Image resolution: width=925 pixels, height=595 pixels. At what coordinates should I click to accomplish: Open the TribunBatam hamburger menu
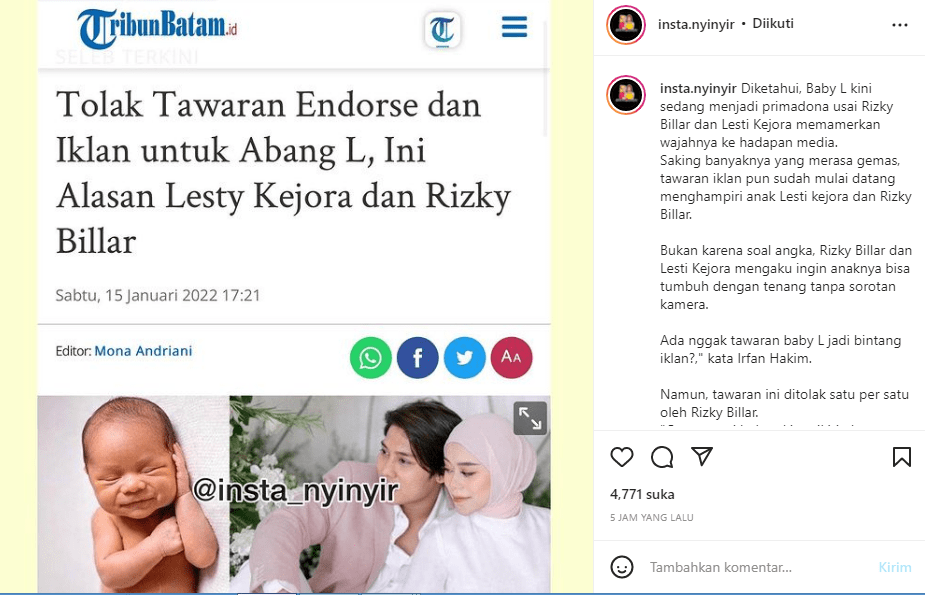click(514, 27)
